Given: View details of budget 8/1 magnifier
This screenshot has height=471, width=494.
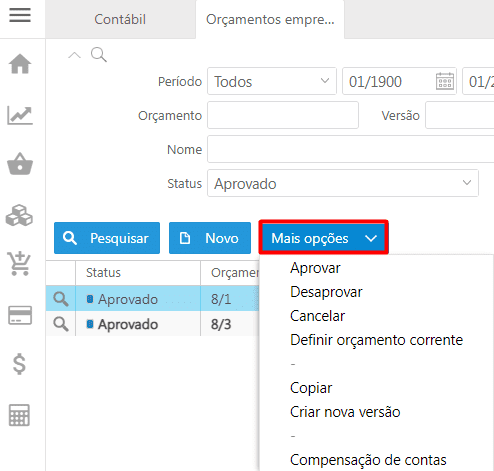Looking at the screenshot, I should click(x=61, y=299).
